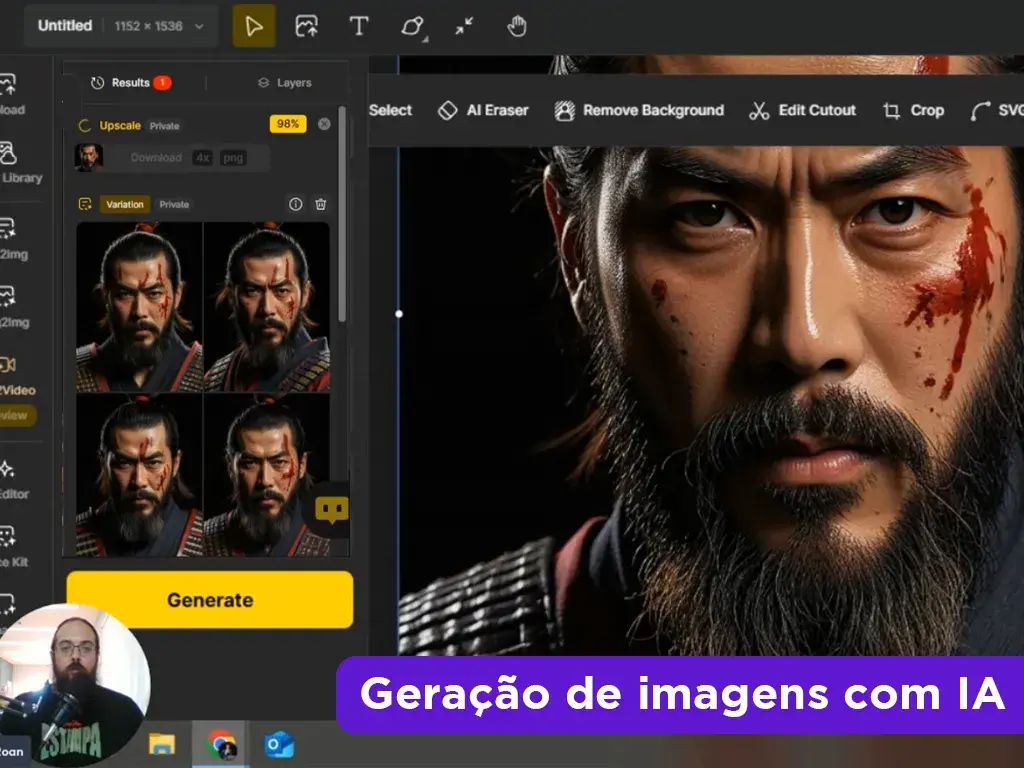Select the Lasso selection tool

coord(411,26)
